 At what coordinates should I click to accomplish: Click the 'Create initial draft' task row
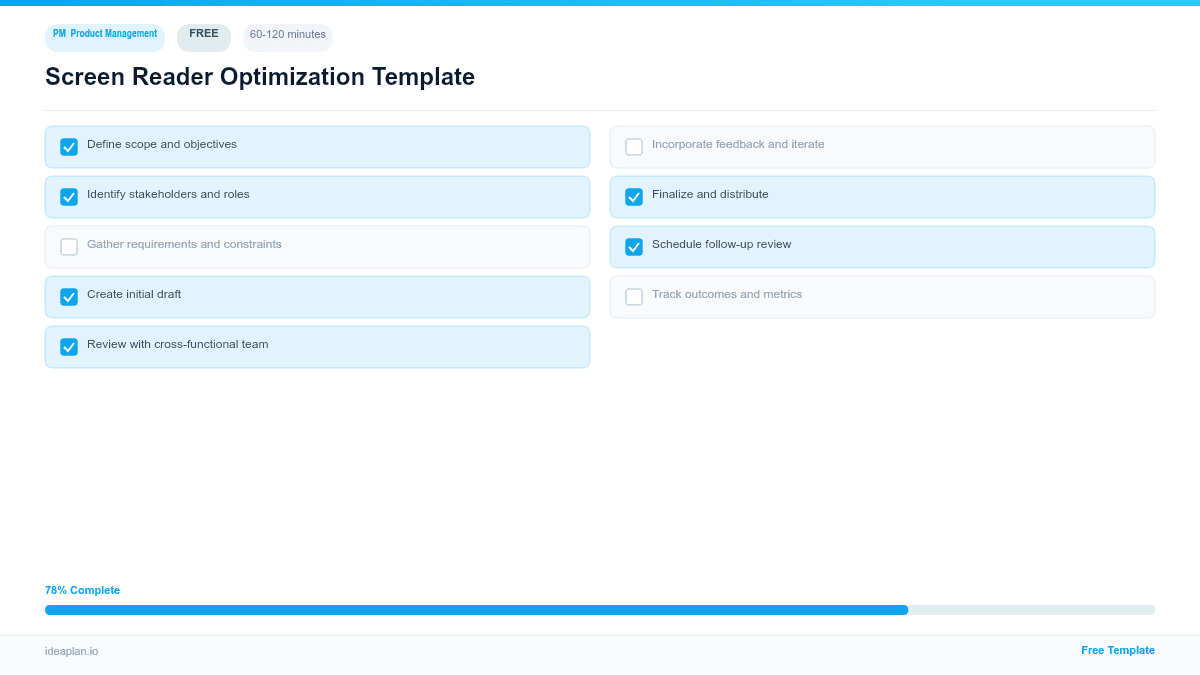[317, 296]
